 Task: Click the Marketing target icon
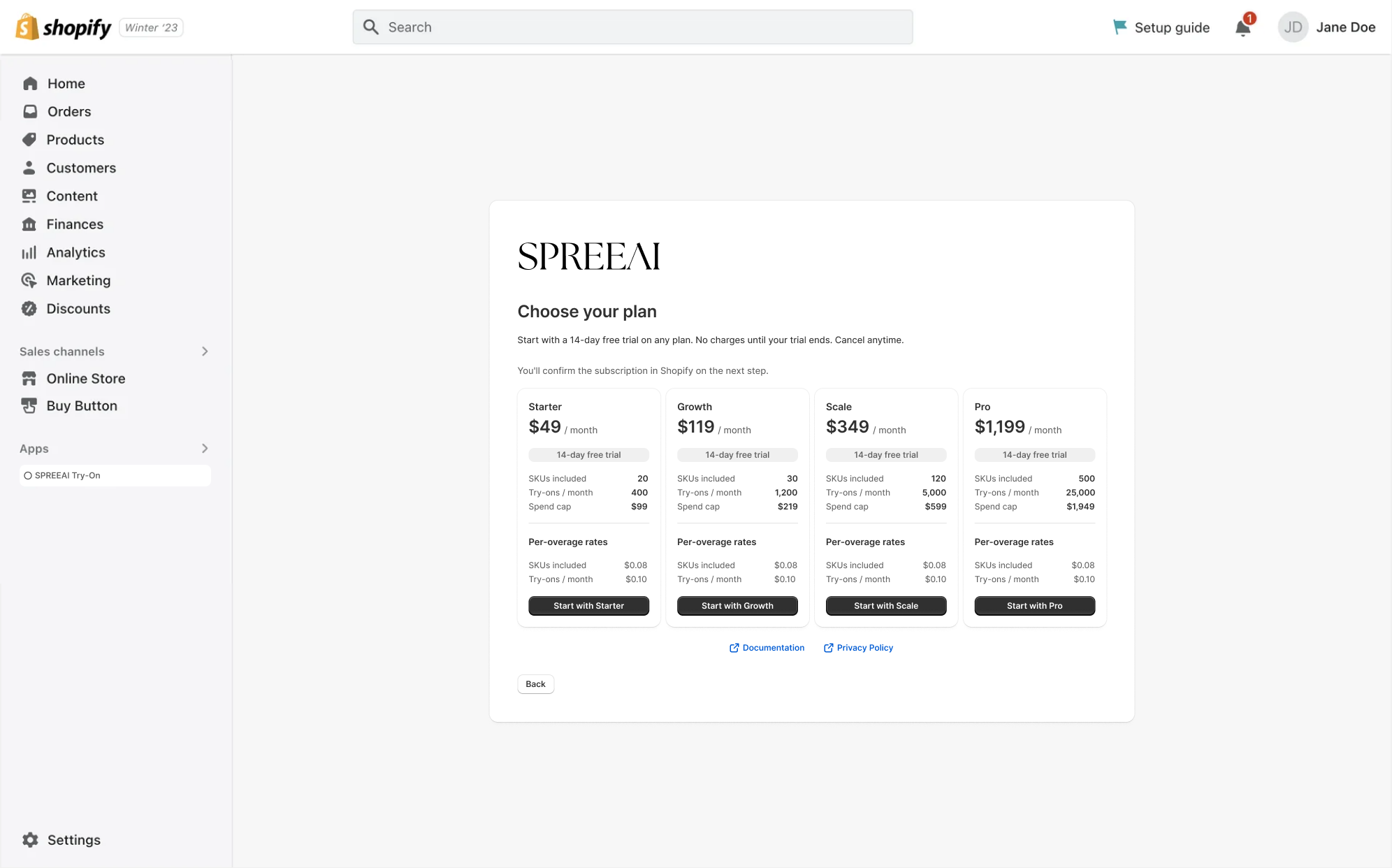[x=29, y=280]
